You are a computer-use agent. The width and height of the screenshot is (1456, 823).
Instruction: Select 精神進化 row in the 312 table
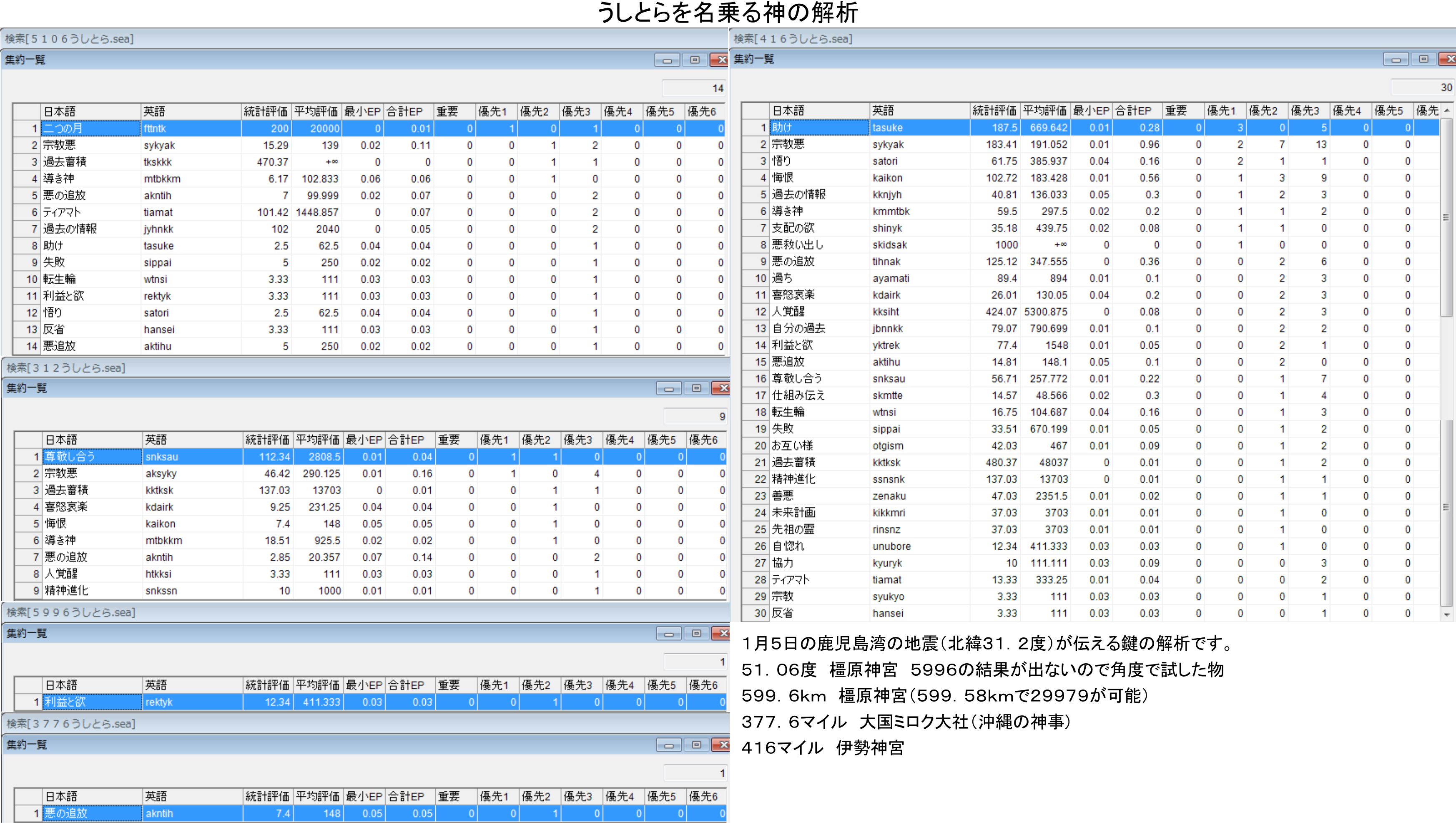(90, 591)
